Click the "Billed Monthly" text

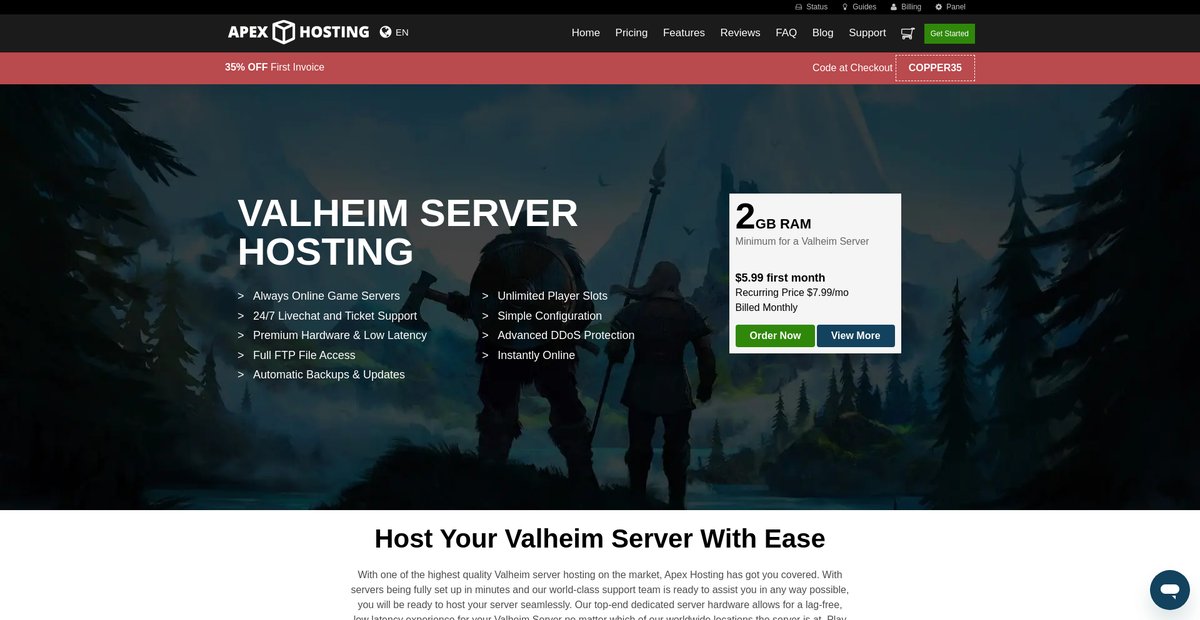pos(766,308)
